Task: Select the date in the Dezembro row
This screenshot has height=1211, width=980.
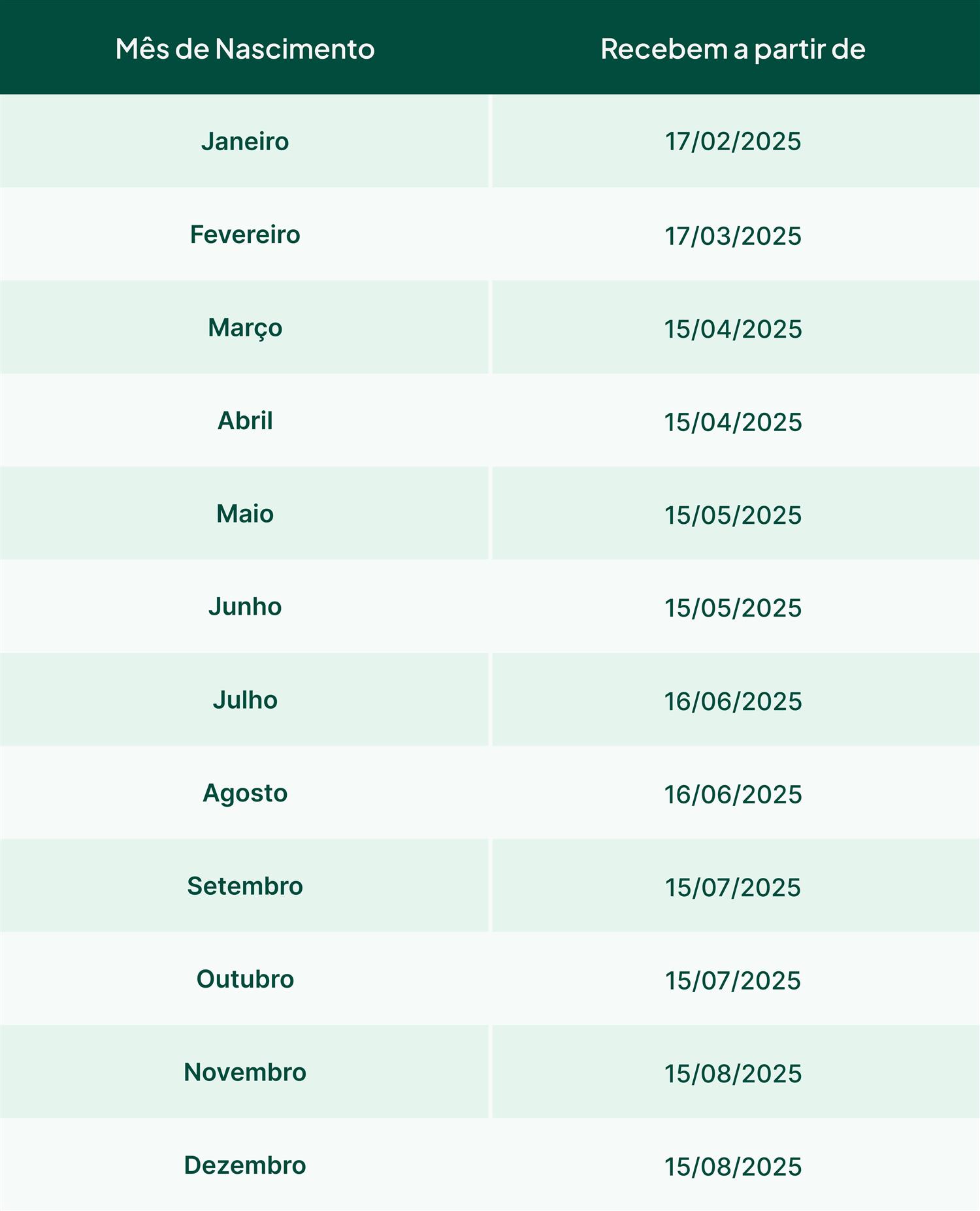Action: [x=732, y=1167]
